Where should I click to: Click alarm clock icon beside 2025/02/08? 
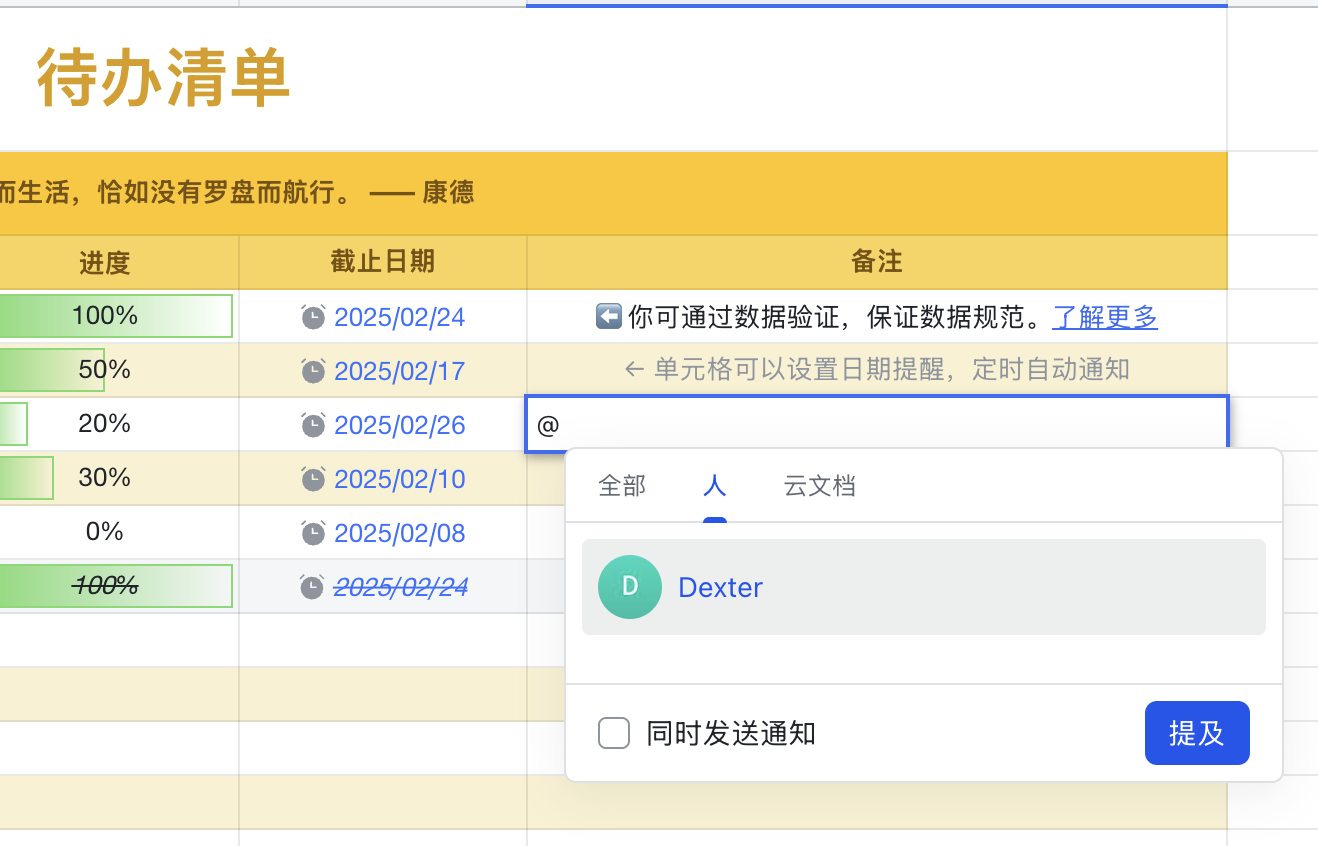313,533
